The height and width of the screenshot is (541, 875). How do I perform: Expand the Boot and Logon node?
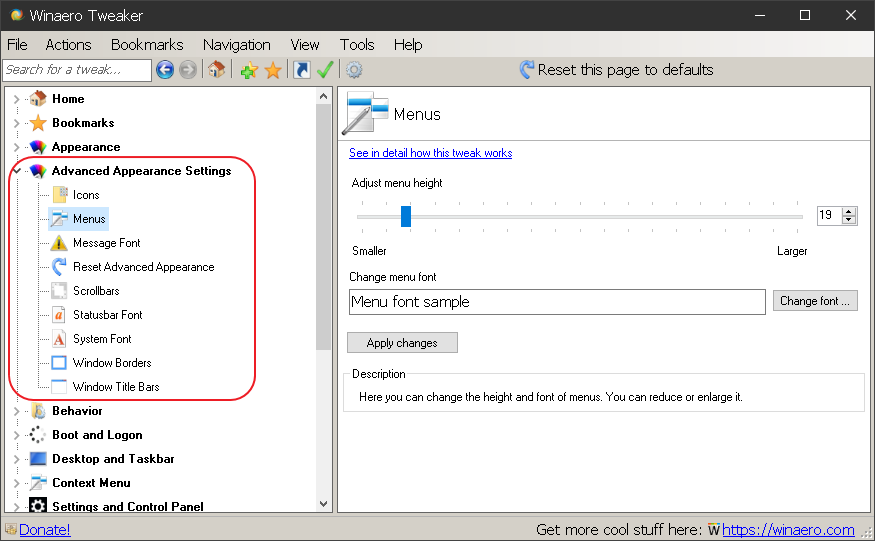tap(16, 435)
